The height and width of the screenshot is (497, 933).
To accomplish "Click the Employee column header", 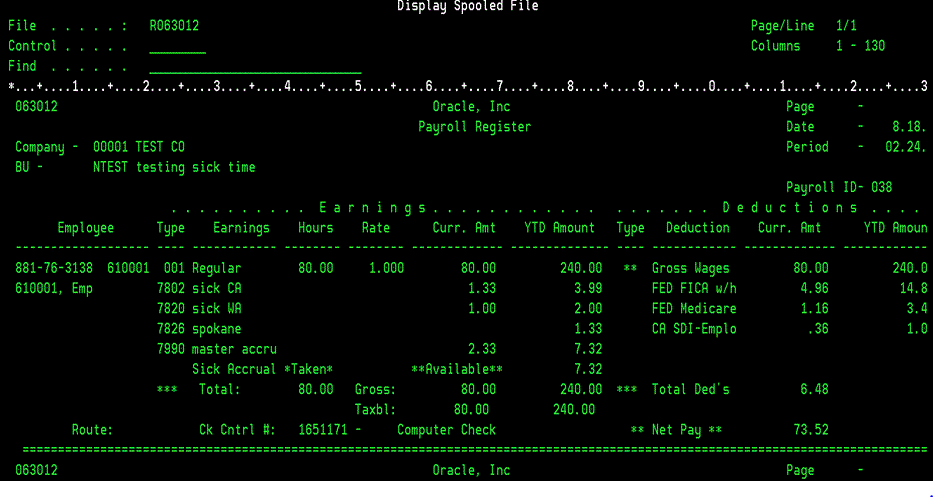I will (x=86, y=228).
